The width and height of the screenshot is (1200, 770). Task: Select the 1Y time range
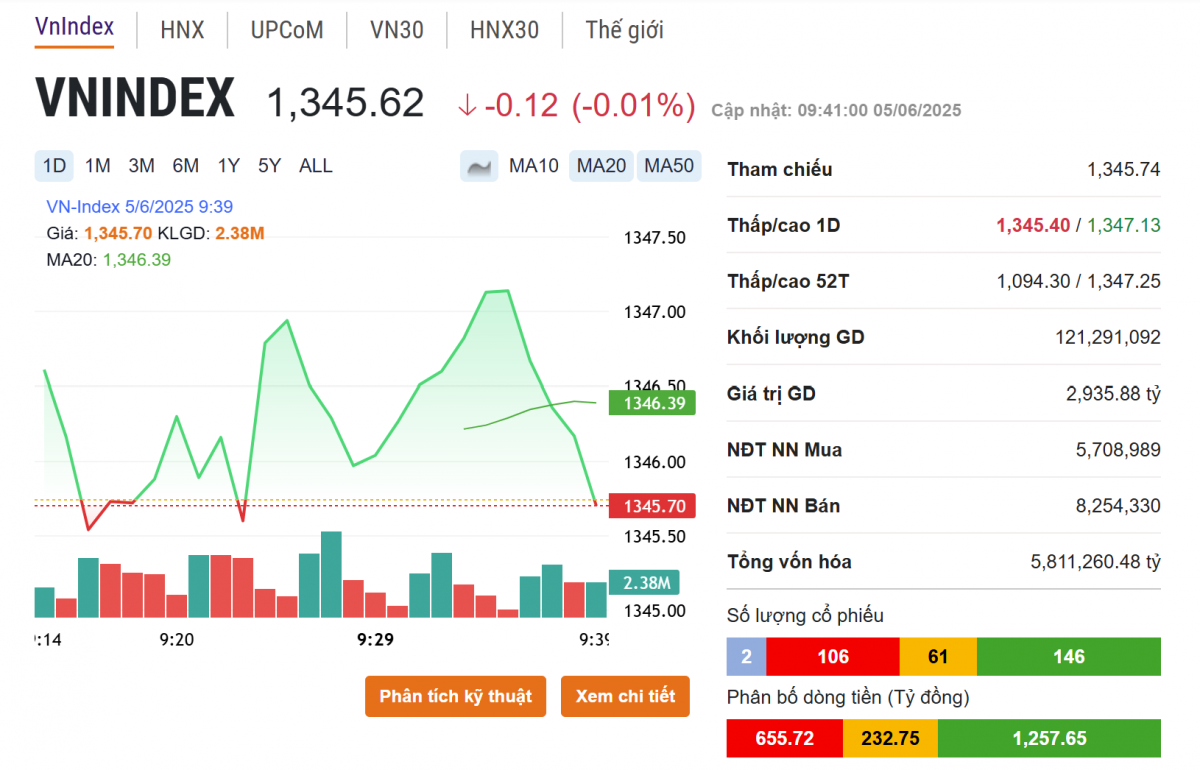(228, 166)
